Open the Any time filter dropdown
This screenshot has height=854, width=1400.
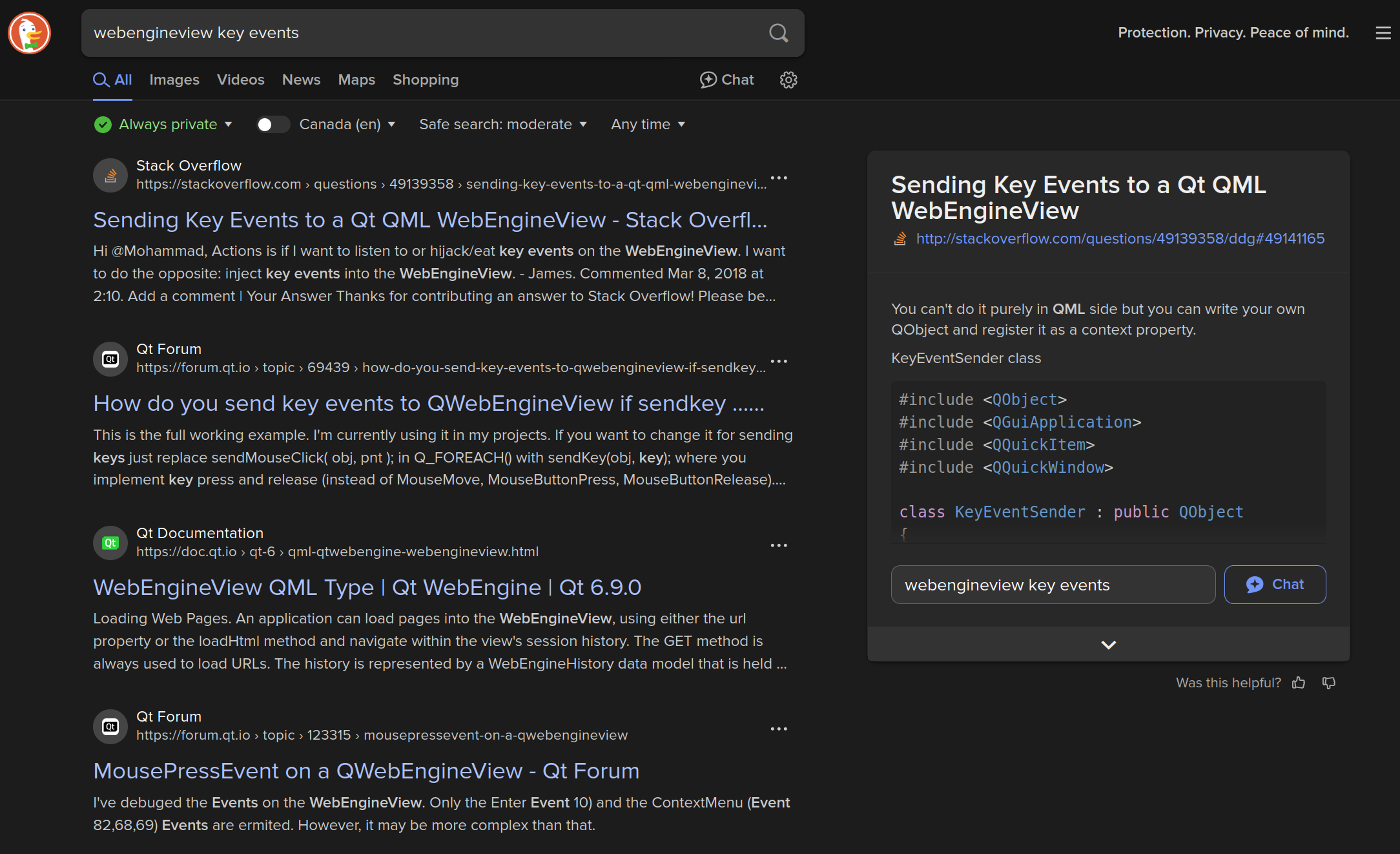[x=648, y=124]
